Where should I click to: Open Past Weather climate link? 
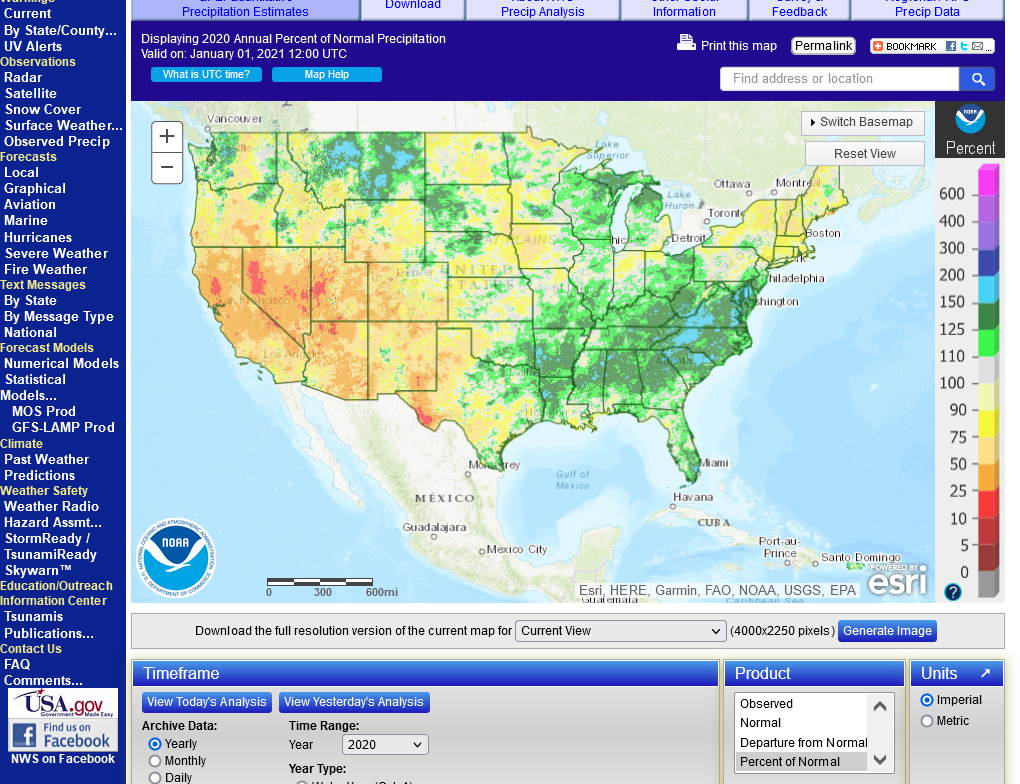46,459
